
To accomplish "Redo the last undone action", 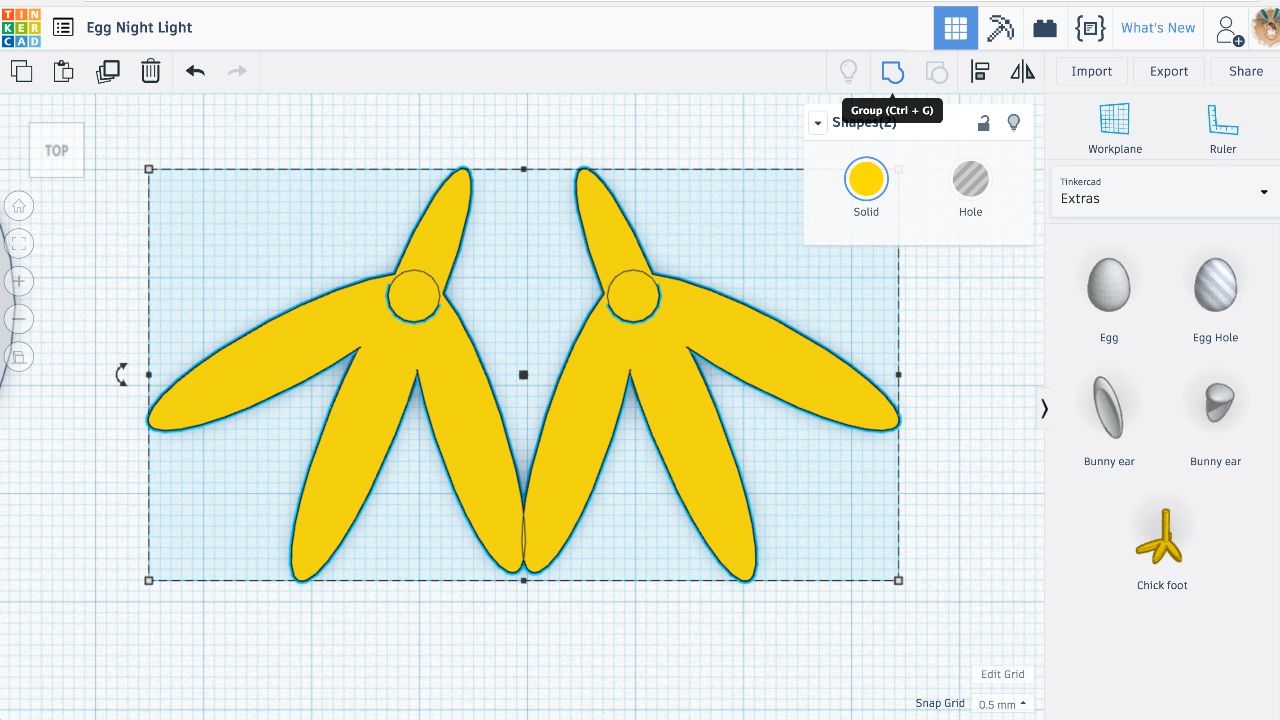I will coord(237,71).
